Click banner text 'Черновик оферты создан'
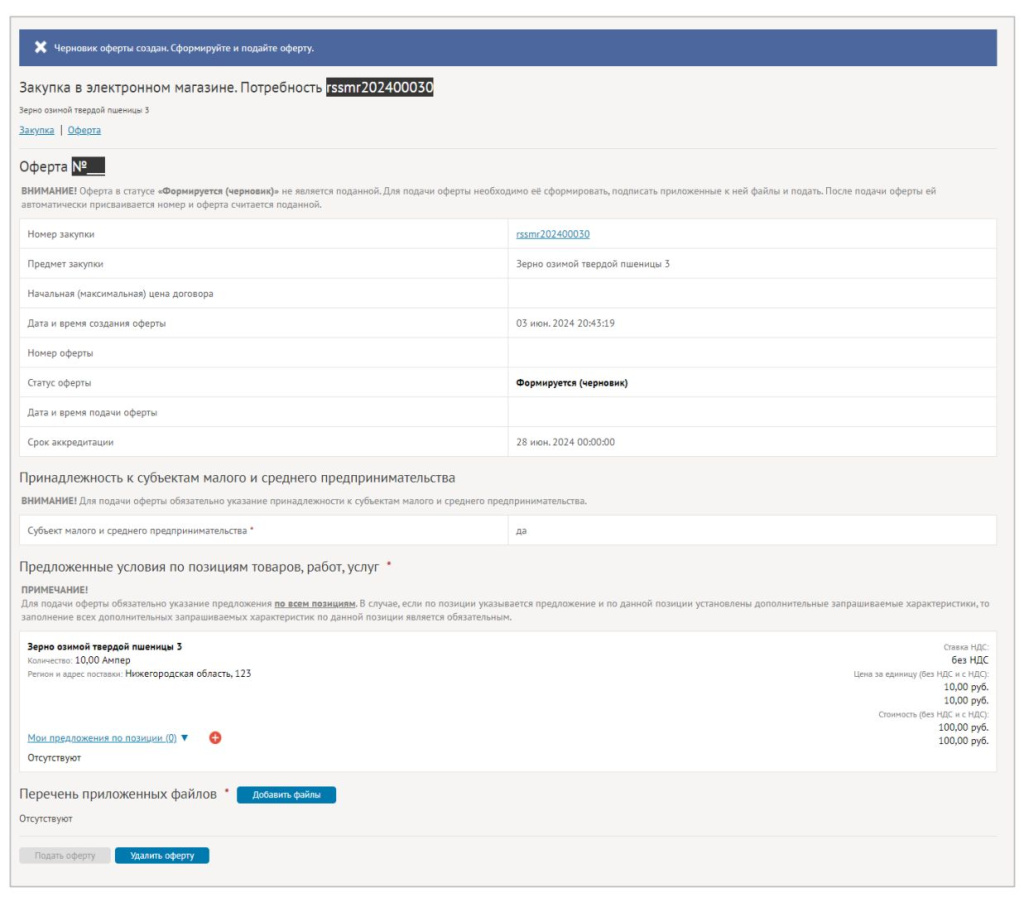1024x897 pixels. [x=110, y=48]
